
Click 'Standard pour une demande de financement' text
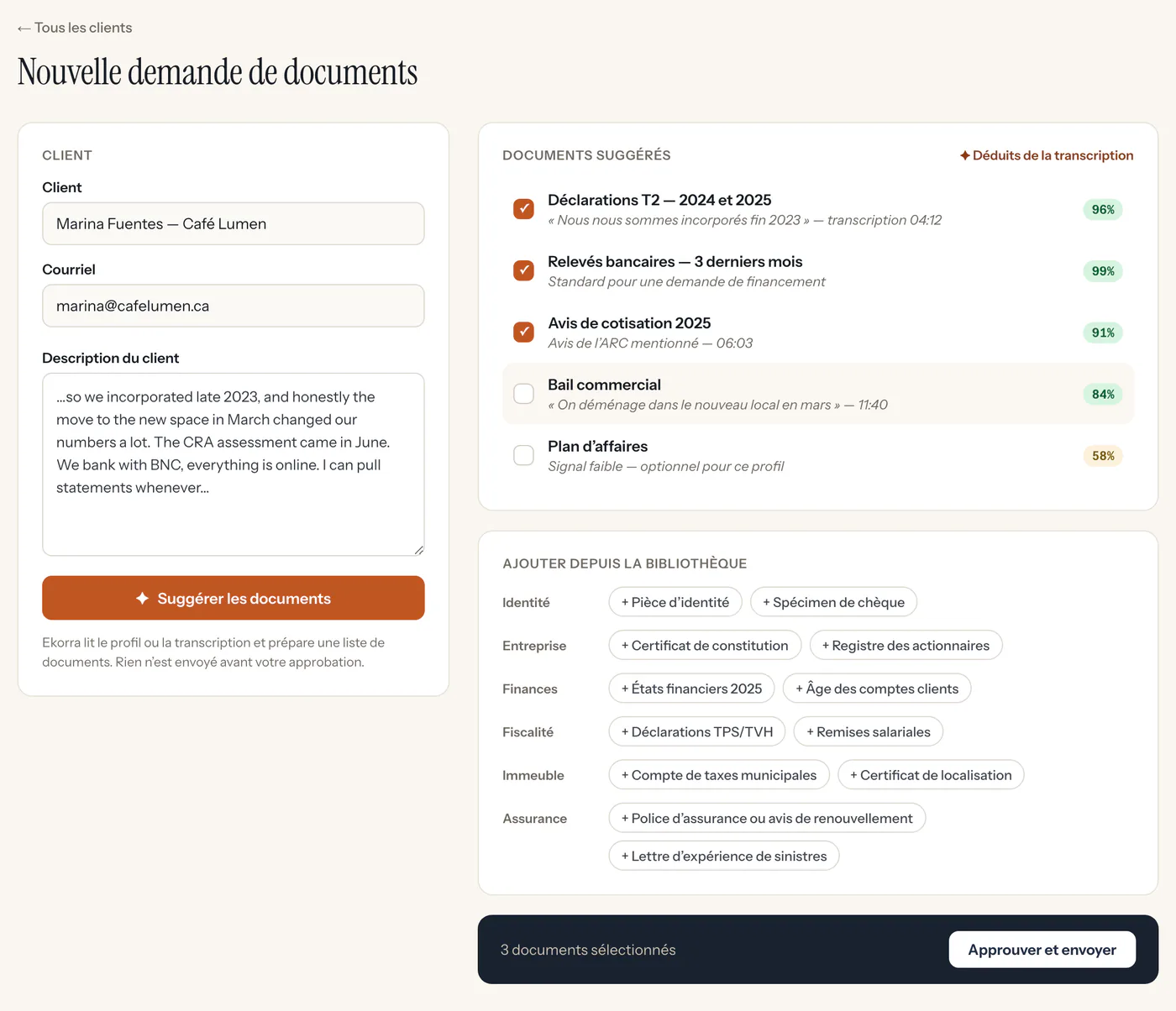(x=686, y=281)
